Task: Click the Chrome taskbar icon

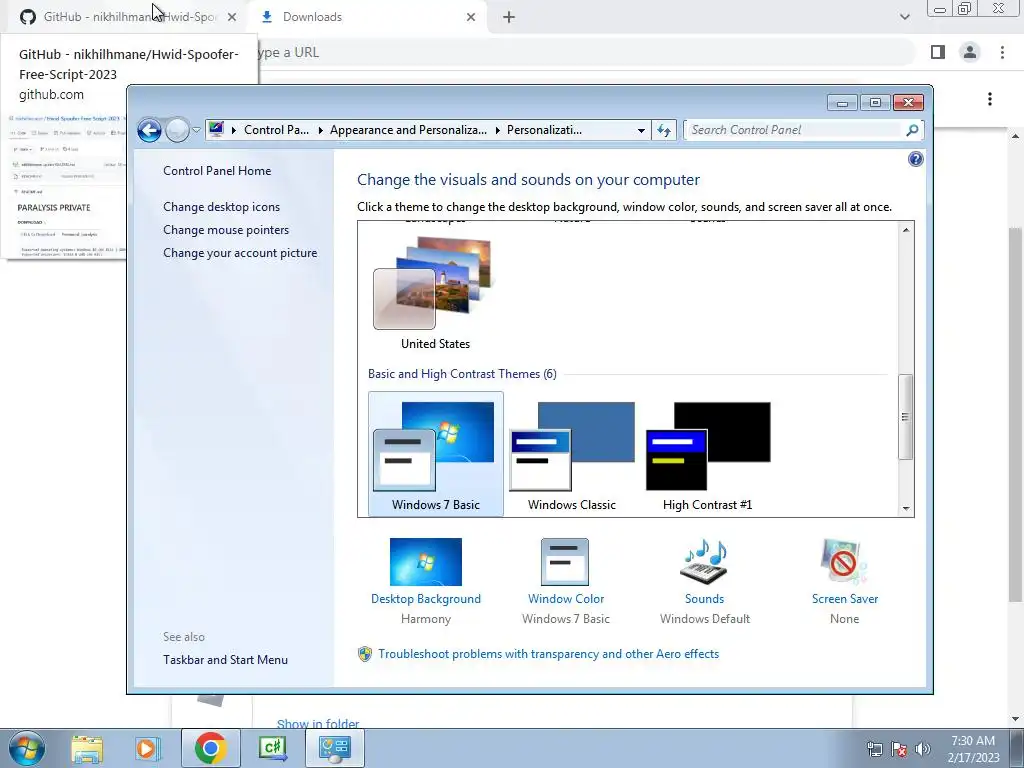Action: [210, 748]
